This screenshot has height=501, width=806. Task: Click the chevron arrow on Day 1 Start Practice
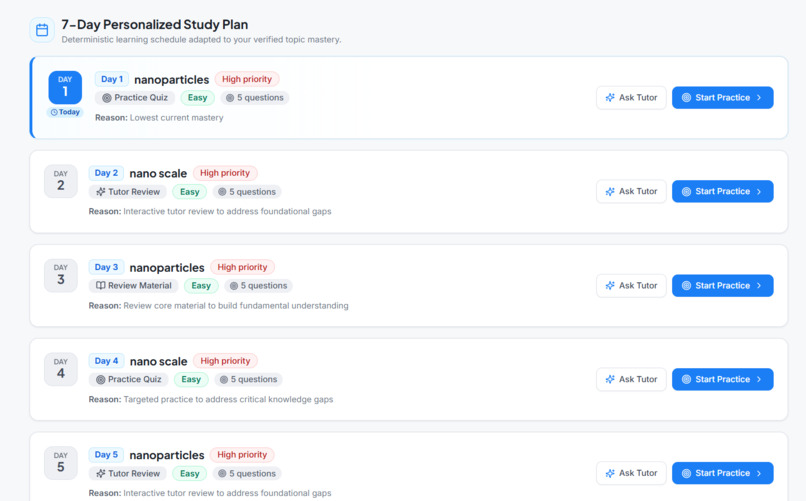pyautogui.click(x=759, y=98)
